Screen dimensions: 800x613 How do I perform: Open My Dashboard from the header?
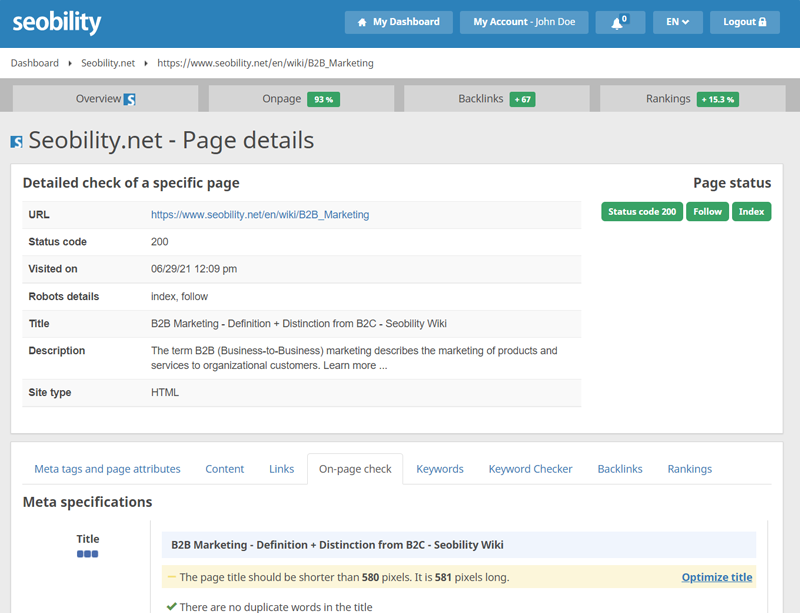[x=398, y=22]
